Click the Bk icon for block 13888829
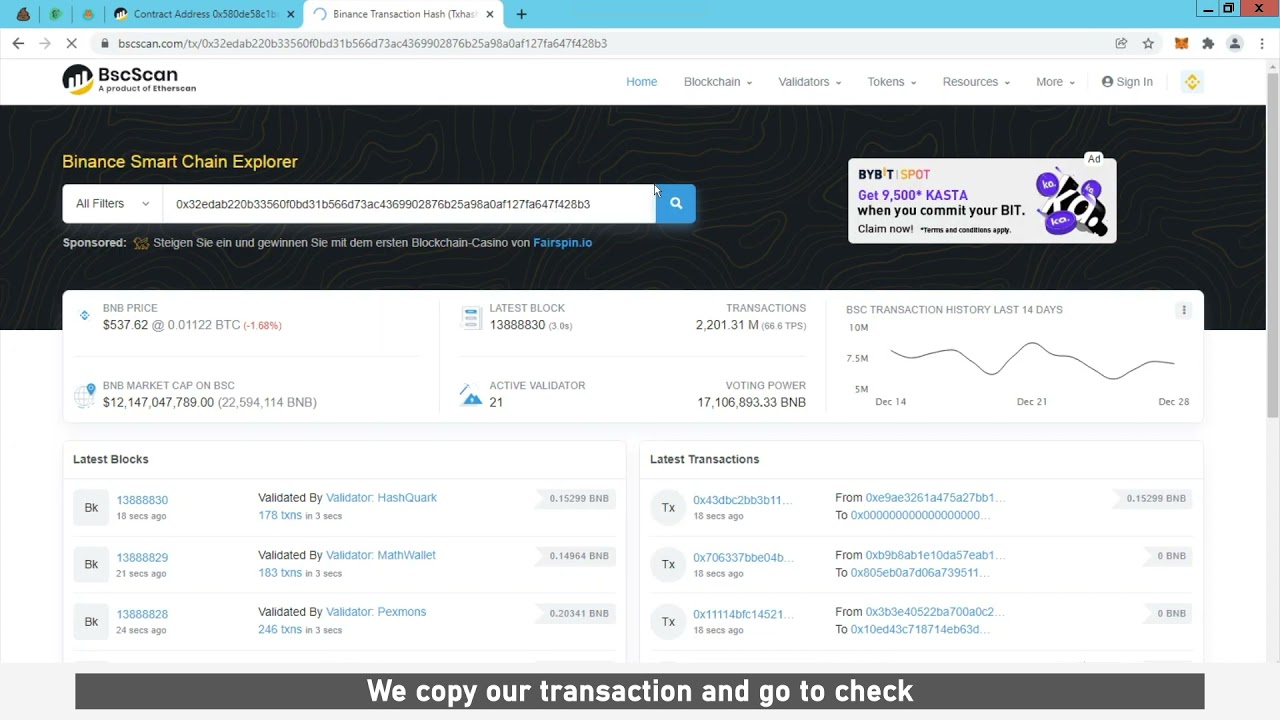The width and height of the screenshot is (1280, 720). coord(91,565)
